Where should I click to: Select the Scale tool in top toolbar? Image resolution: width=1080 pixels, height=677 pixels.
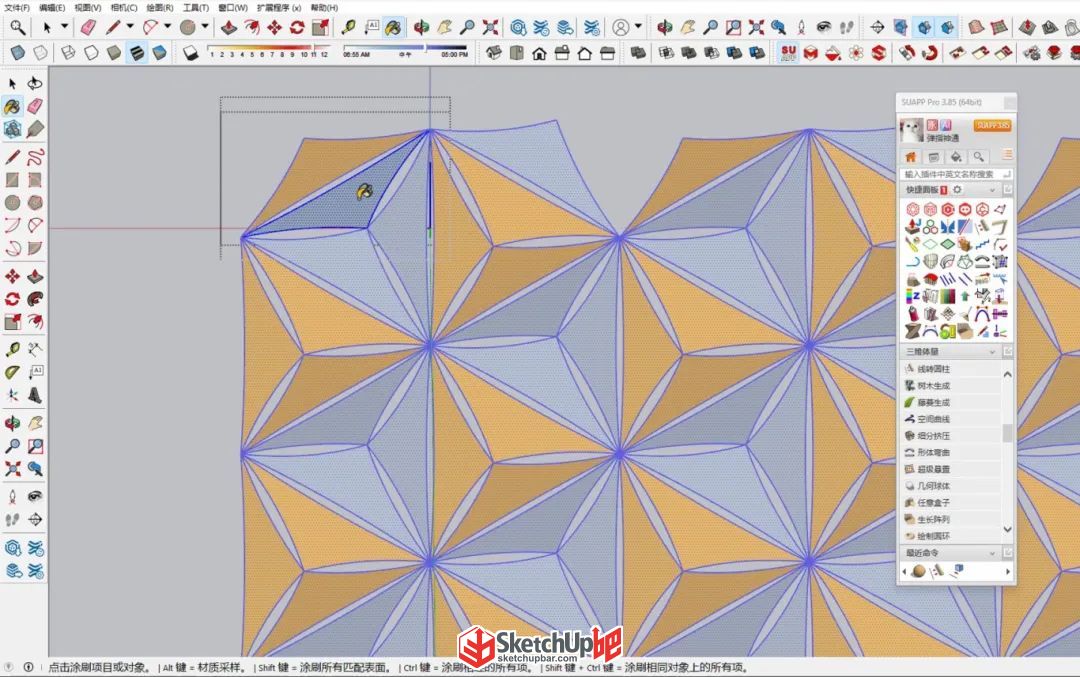[x=320, y=28]
